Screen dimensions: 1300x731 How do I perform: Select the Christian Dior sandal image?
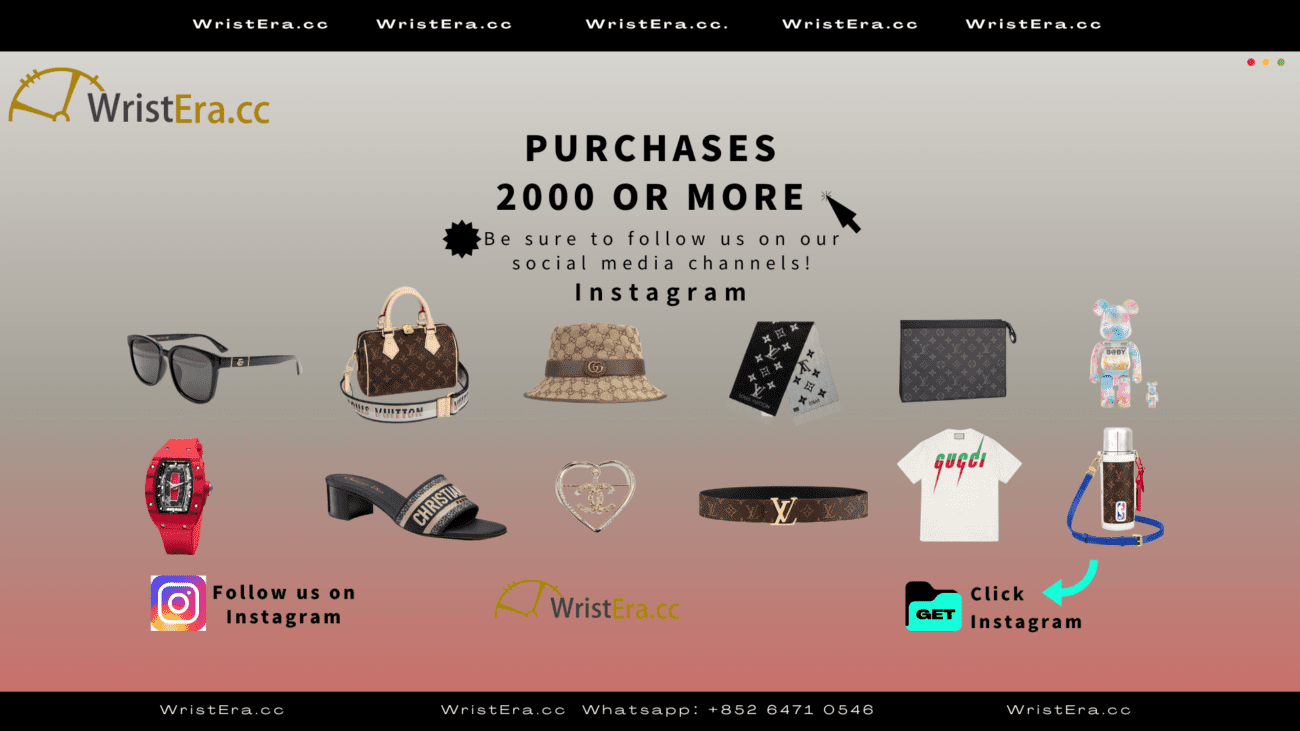[416, 502]
